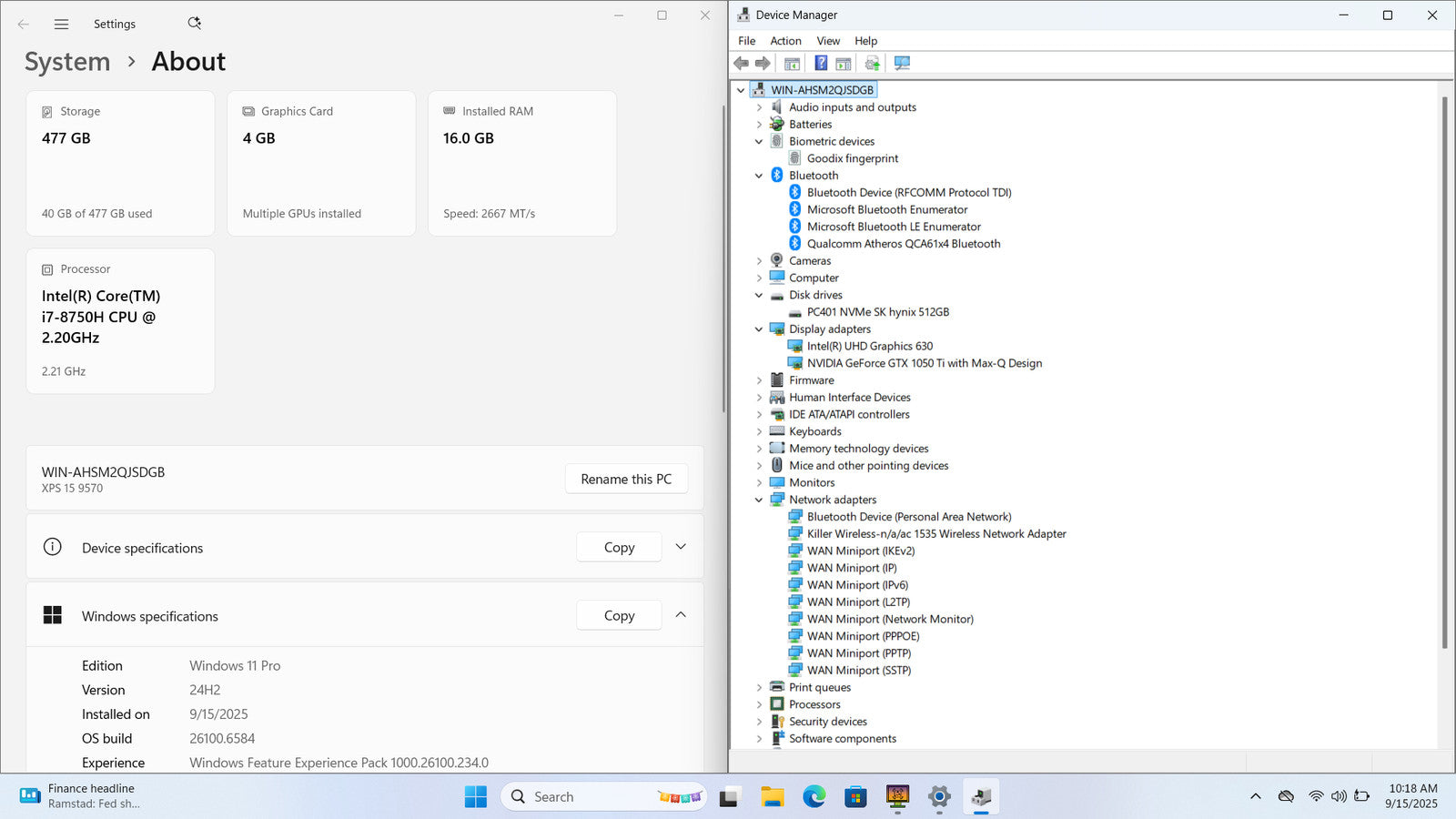Image resolution: width=1456 pixels, height=819 pixels.
Task: Click the Settings search magnifier icon
Action: tap(194, 24)
